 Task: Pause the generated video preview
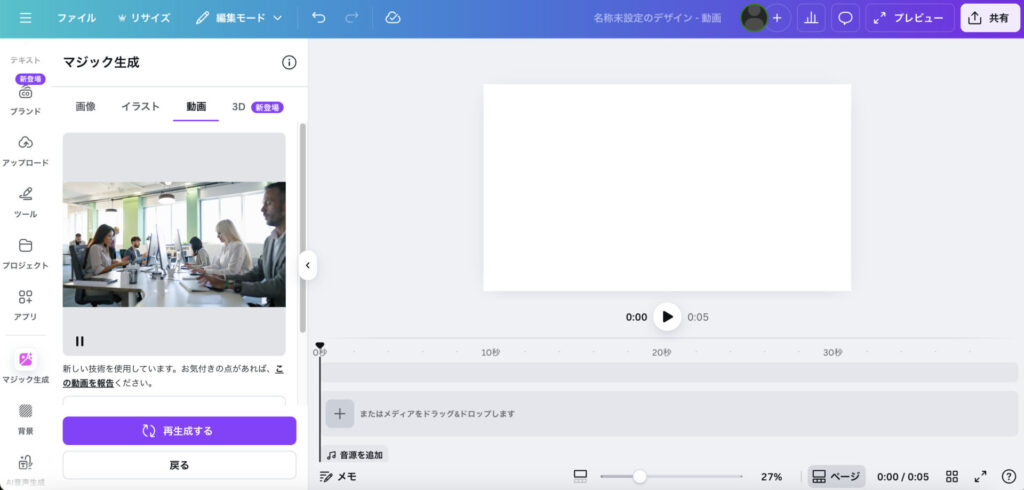click(x=80, y=341)
